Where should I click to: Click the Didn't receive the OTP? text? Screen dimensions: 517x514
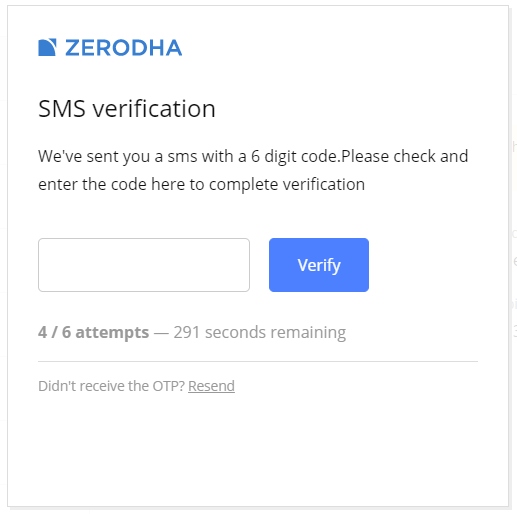[111, 386]
